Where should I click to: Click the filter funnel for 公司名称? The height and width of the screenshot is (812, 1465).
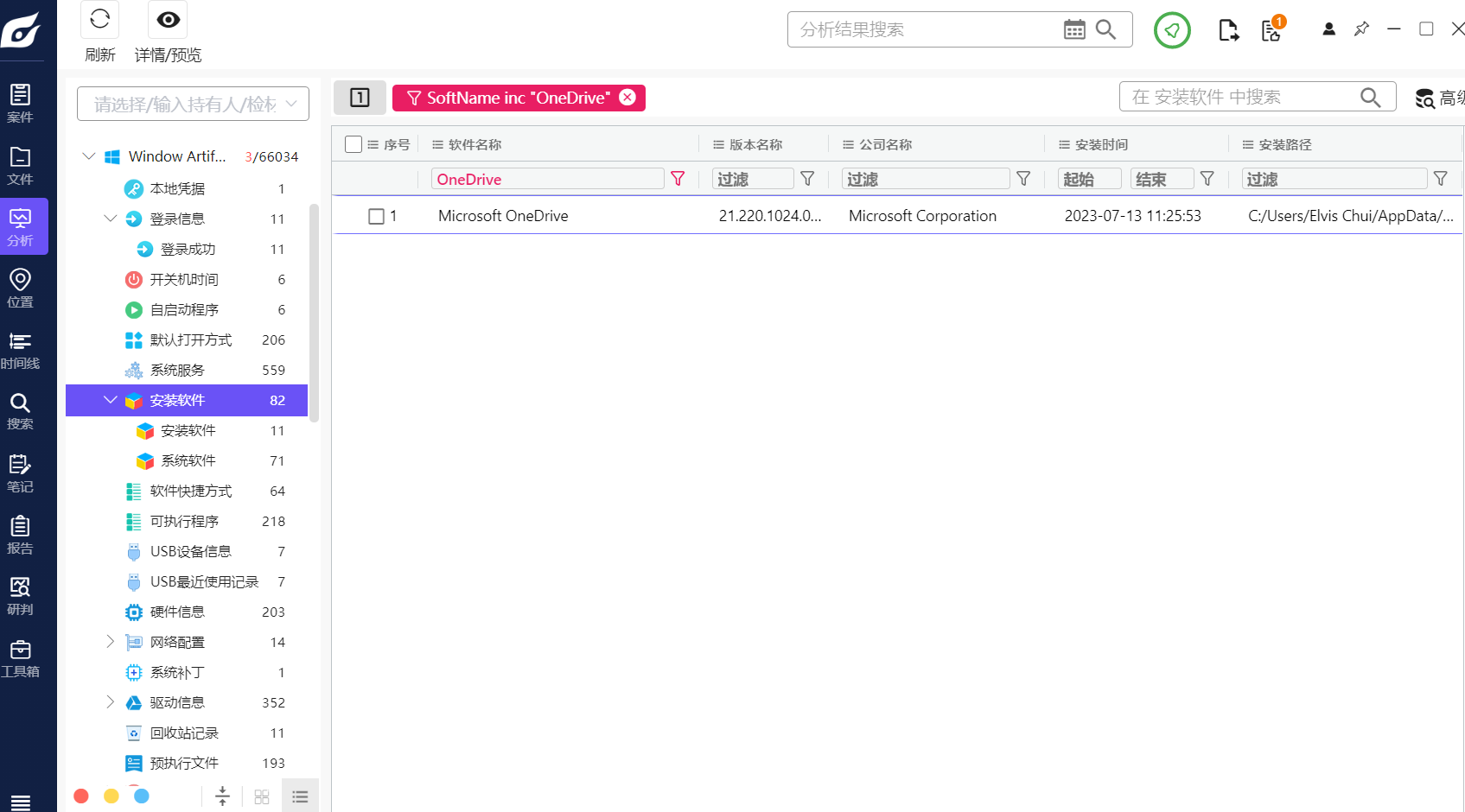pos(1023,179)
